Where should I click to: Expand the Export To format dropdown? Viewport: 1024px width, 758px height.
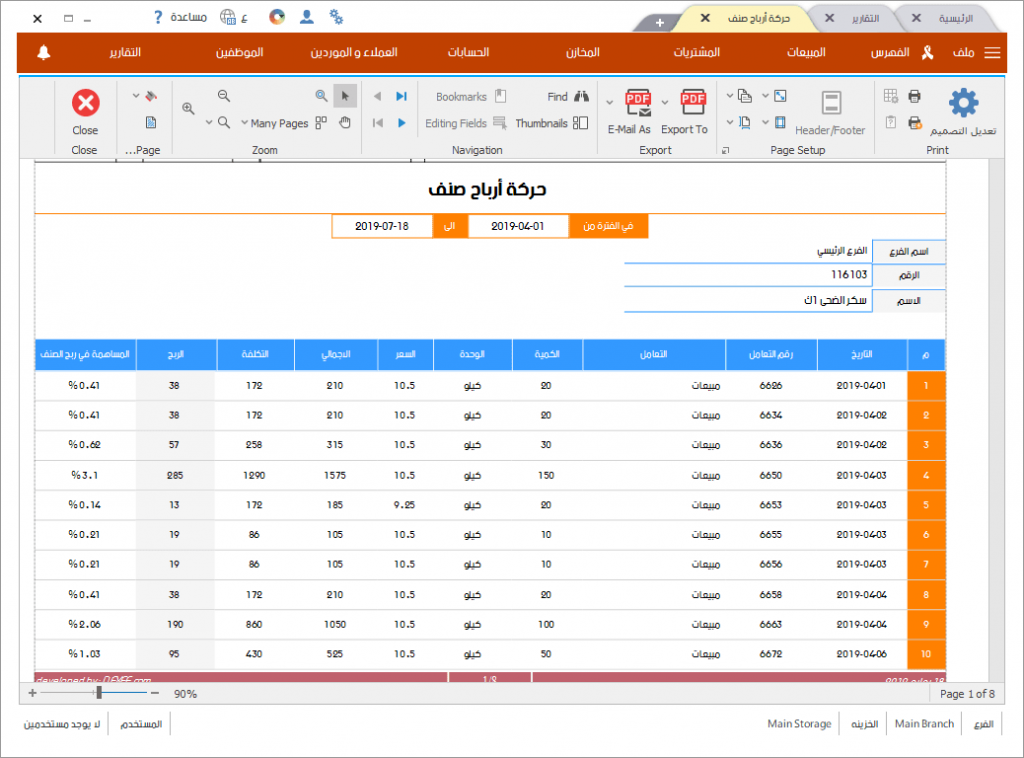tap(665, 103)
